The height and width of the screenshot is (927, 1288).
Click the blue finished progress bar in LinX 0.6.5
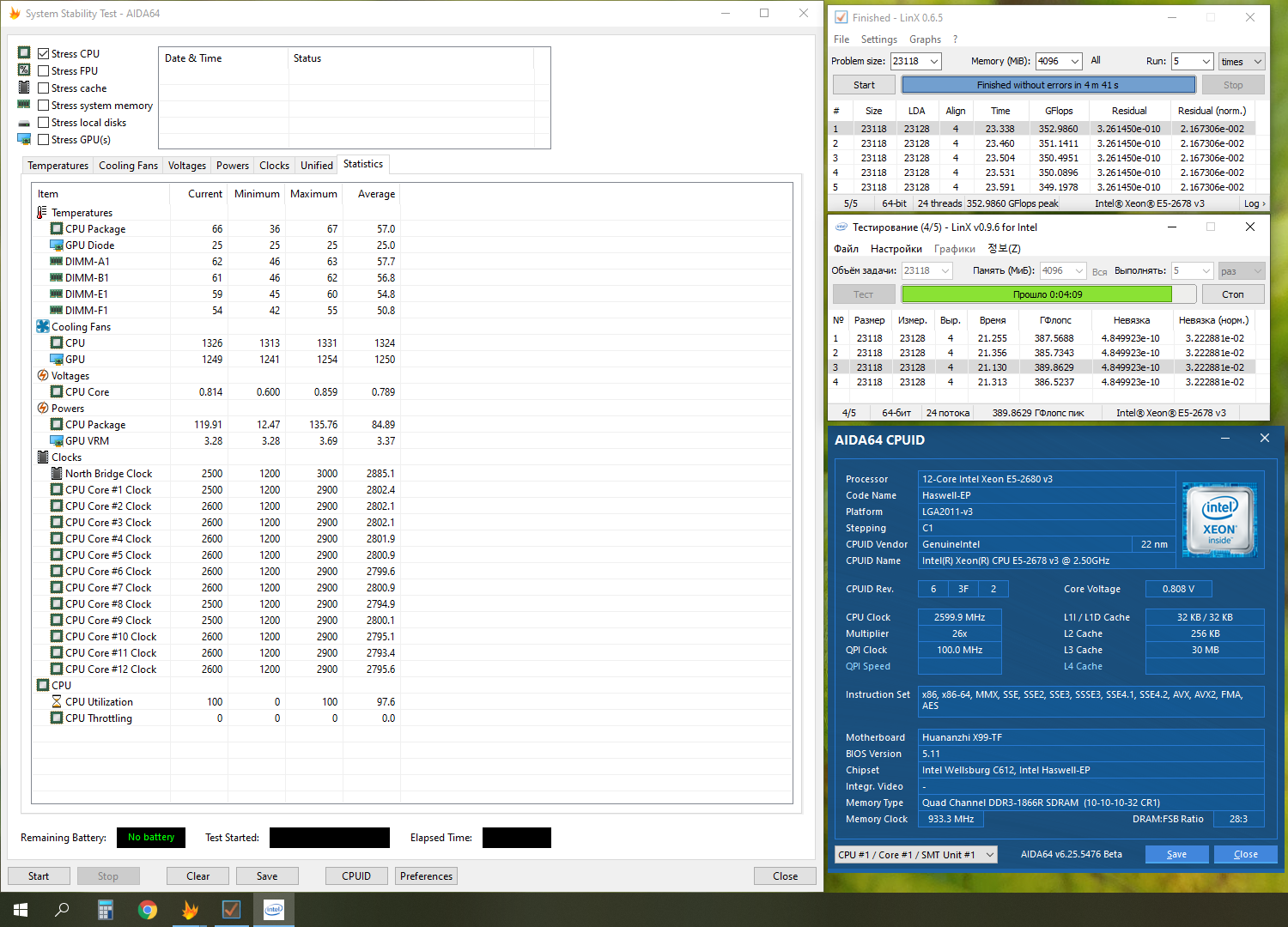[x=1048, y=85]
